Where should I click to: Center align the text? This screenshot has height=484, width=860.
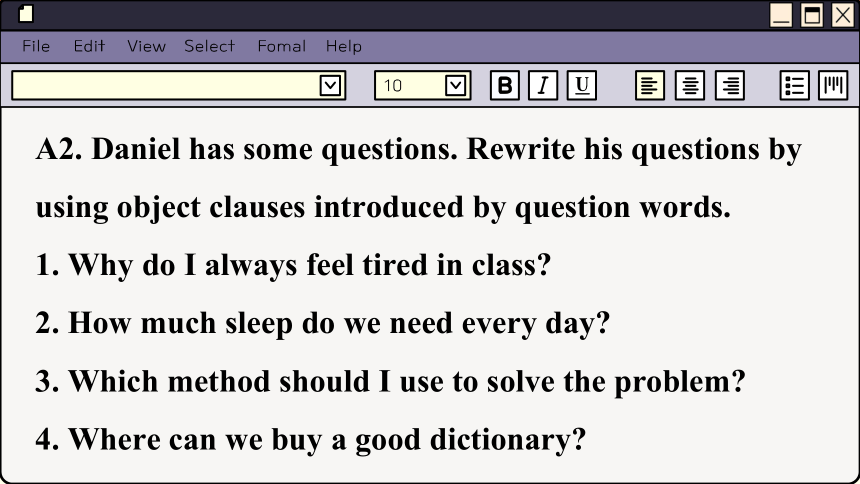690,86
